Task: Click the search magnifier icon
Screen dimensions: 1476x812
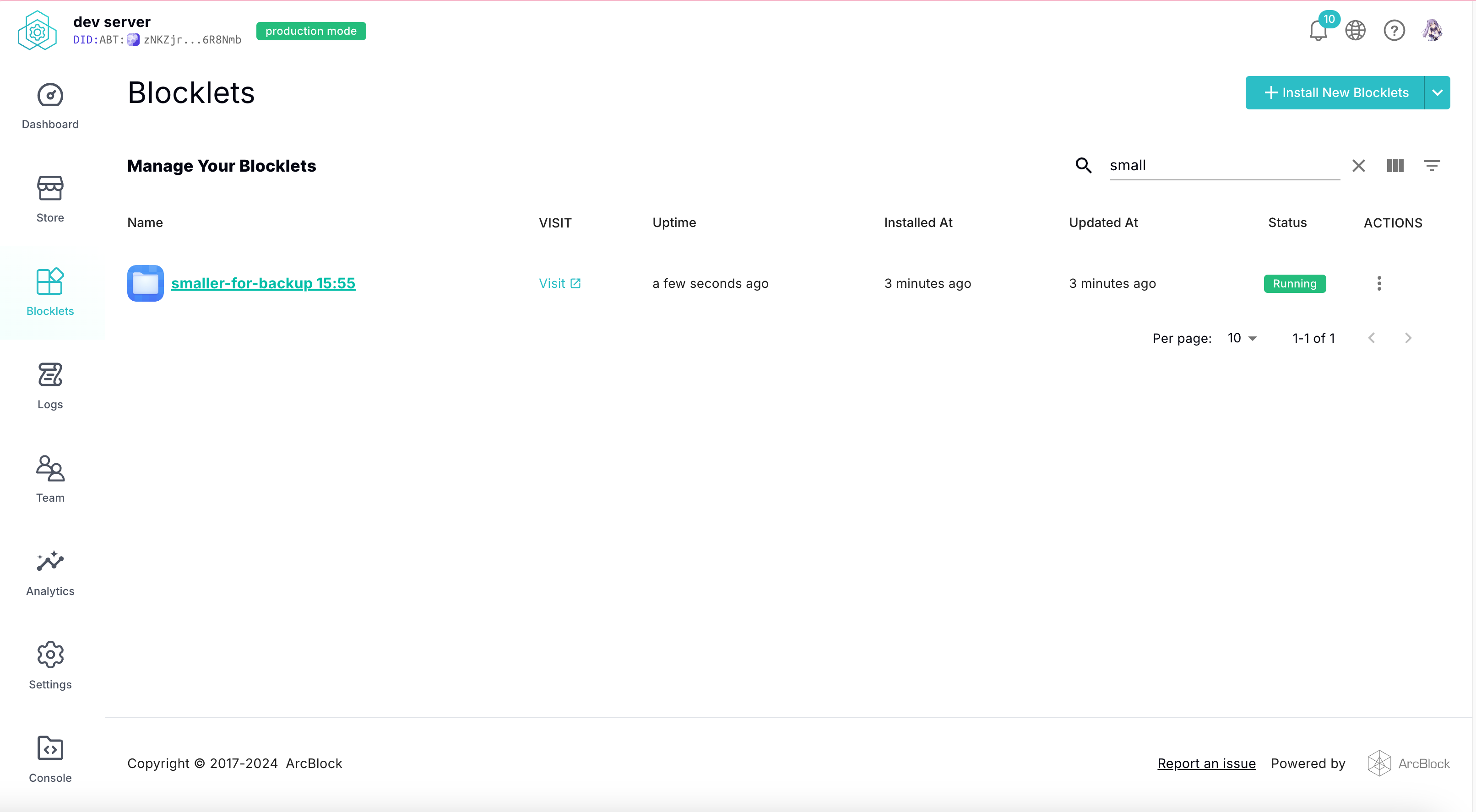Action: click(x=1083, y=166)
